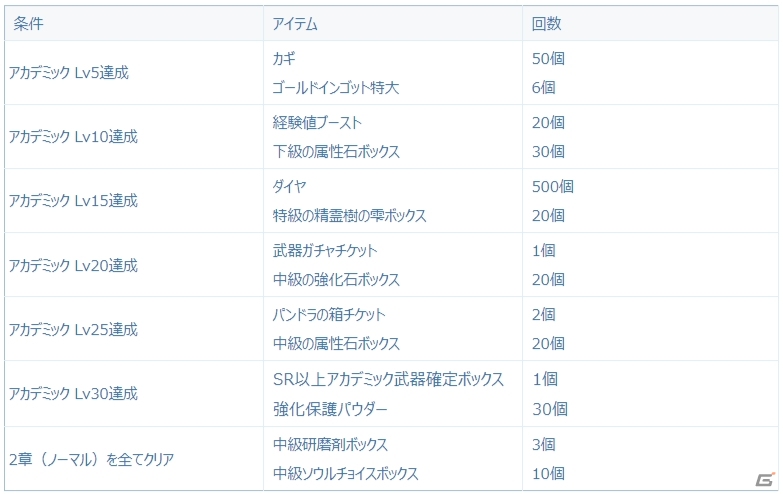783x494 pixels.
Task: Click the アカデミック Lv30達成 condition cell
Action: pos(134,394)
